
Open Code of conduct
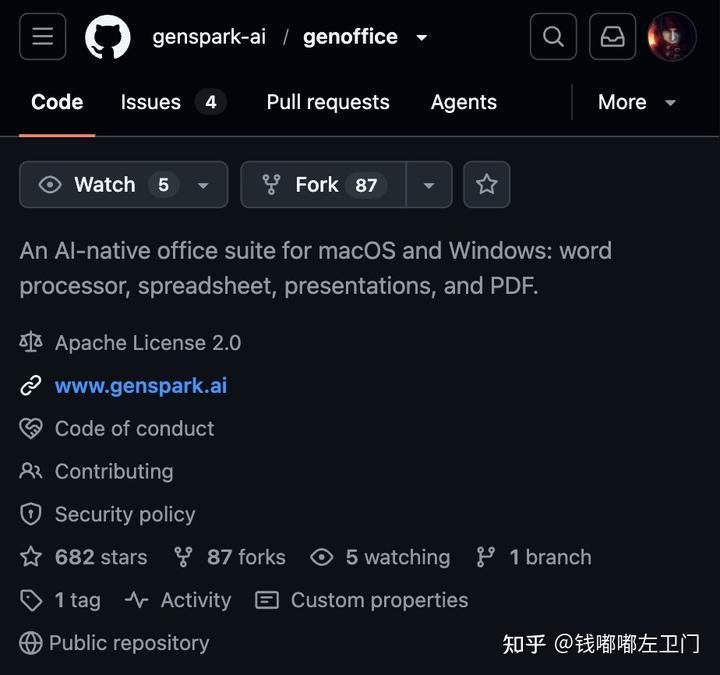point(135,428)
